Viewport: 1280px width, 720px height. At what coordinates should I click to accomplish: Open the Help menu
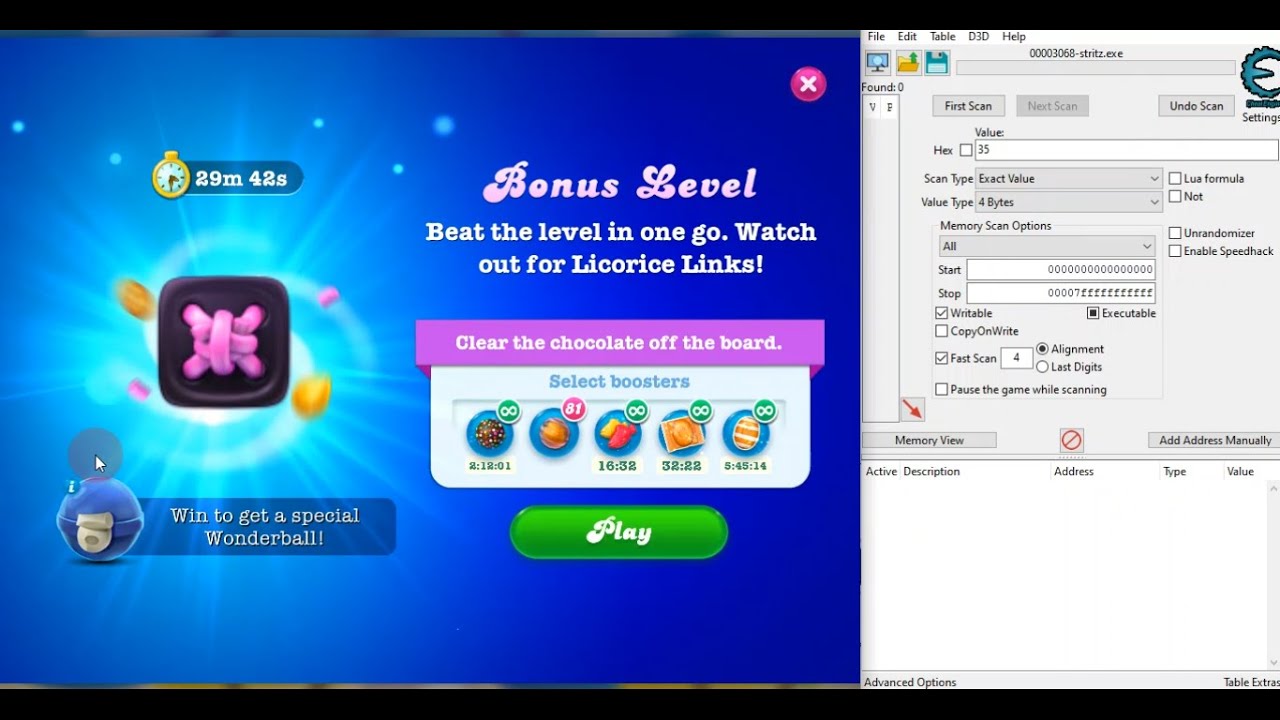(1014, 36)
